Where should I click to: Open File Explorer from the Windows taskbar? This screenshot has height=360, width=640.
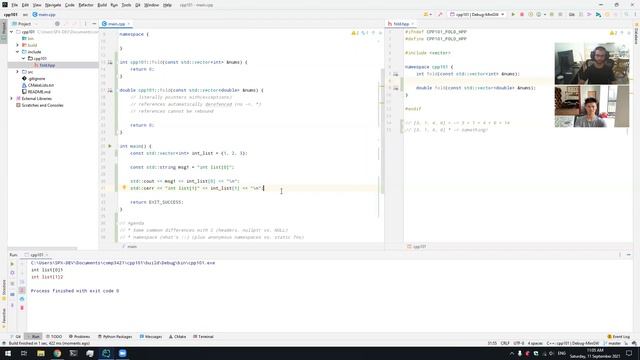tap(40, 353)
